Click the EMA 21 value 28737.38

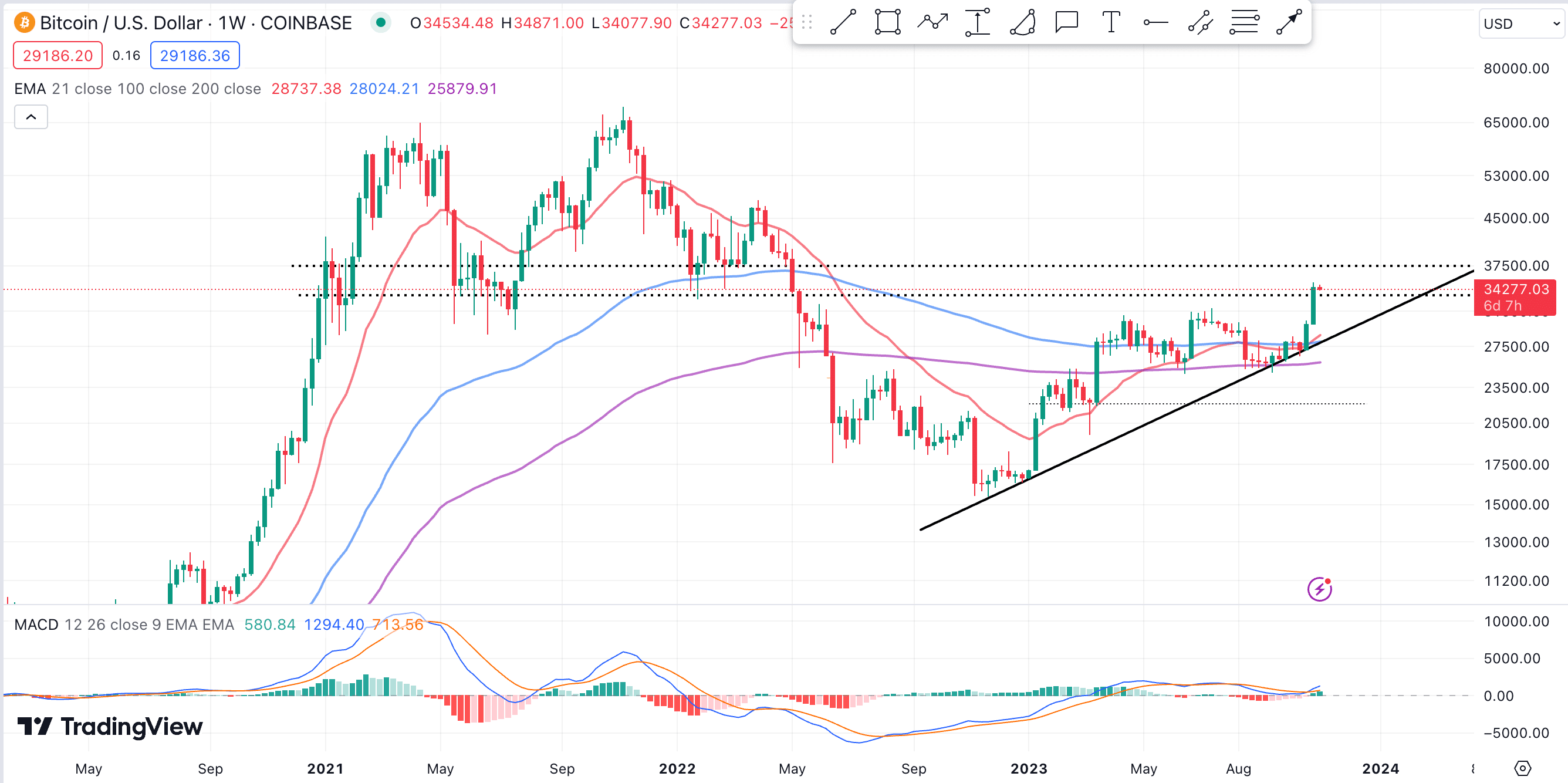tap(306, 89)
